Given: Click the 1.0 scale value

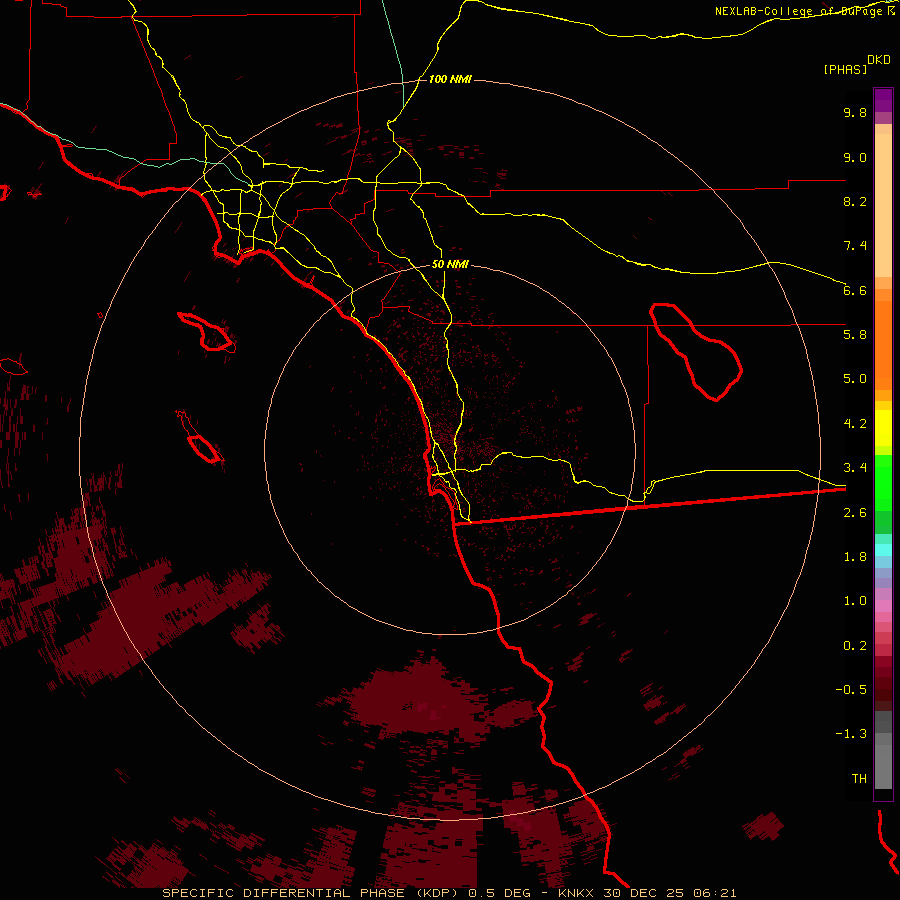Looking at the screenshot, I should (855, 601).
